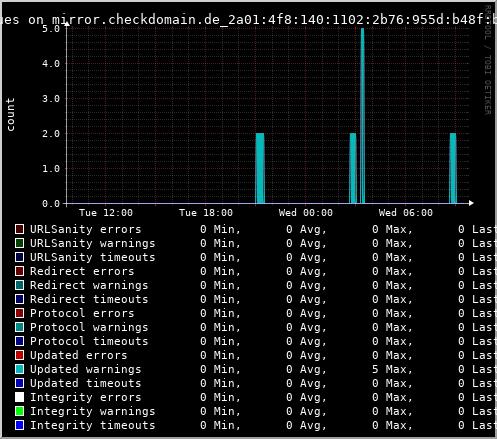Click the cyan bar near Wed 06:00
This screenshot has height=439, width=497.
453,168
